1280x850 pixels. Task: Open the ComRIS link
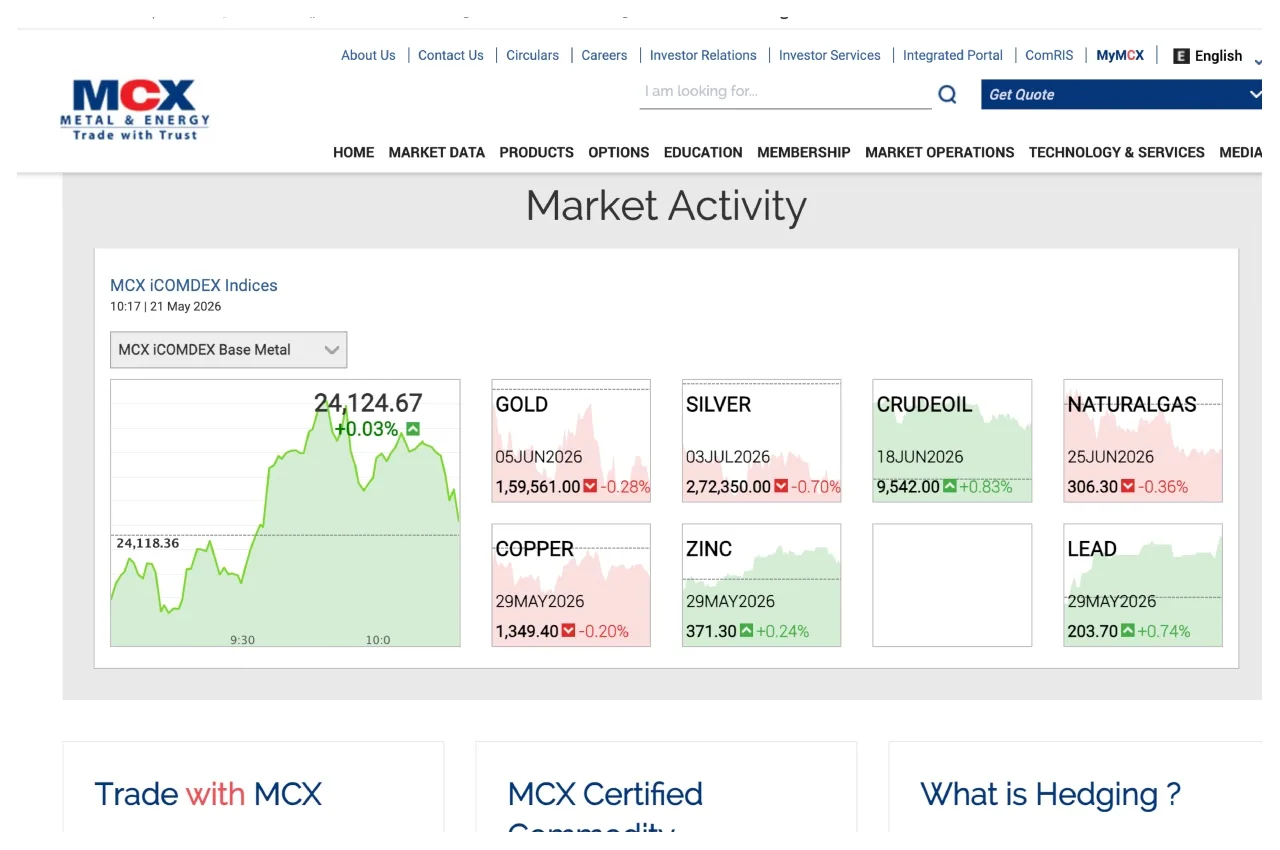(1049, 55)
